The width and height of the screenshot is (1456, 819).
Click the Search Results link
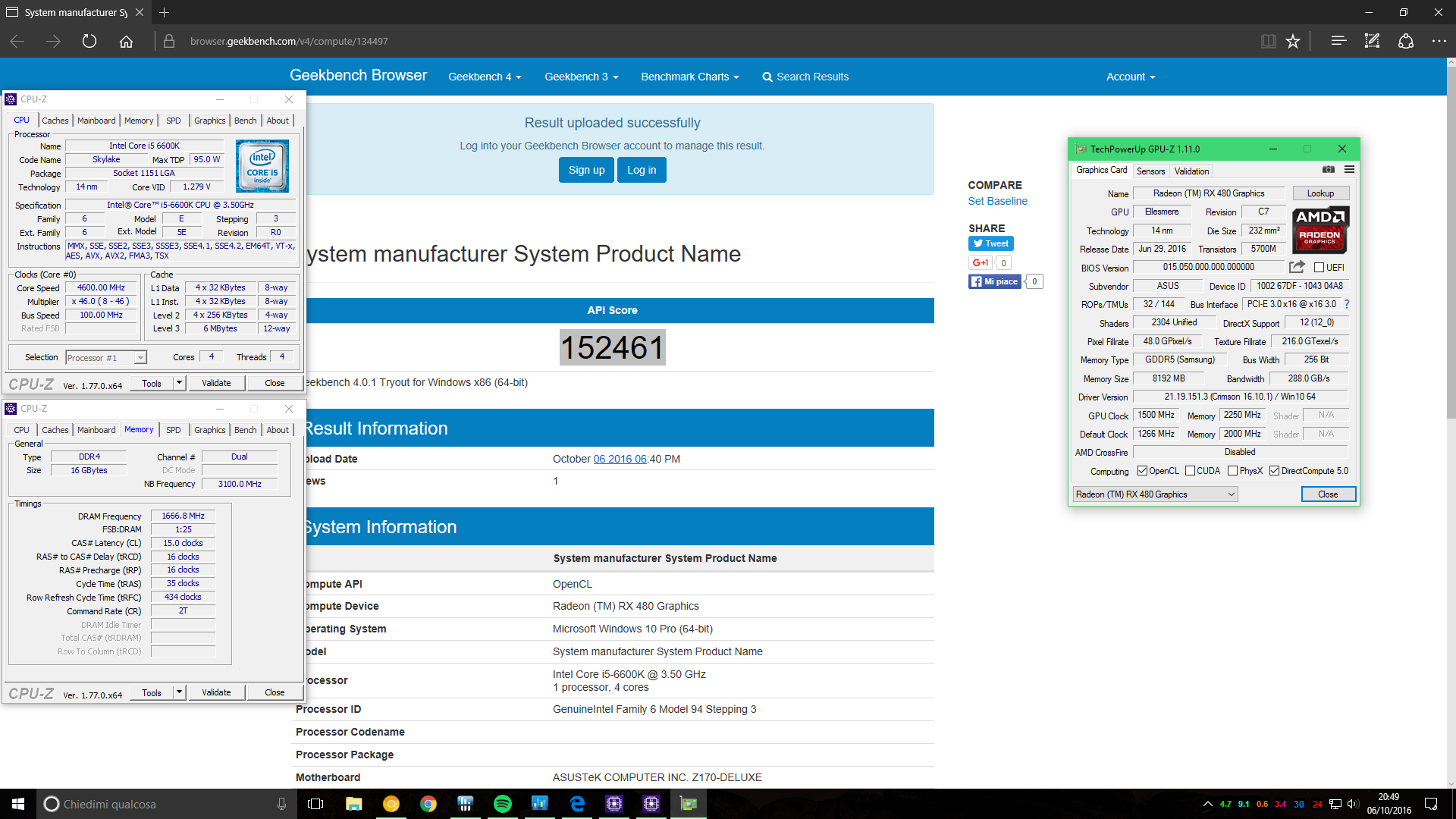[805, 77]
